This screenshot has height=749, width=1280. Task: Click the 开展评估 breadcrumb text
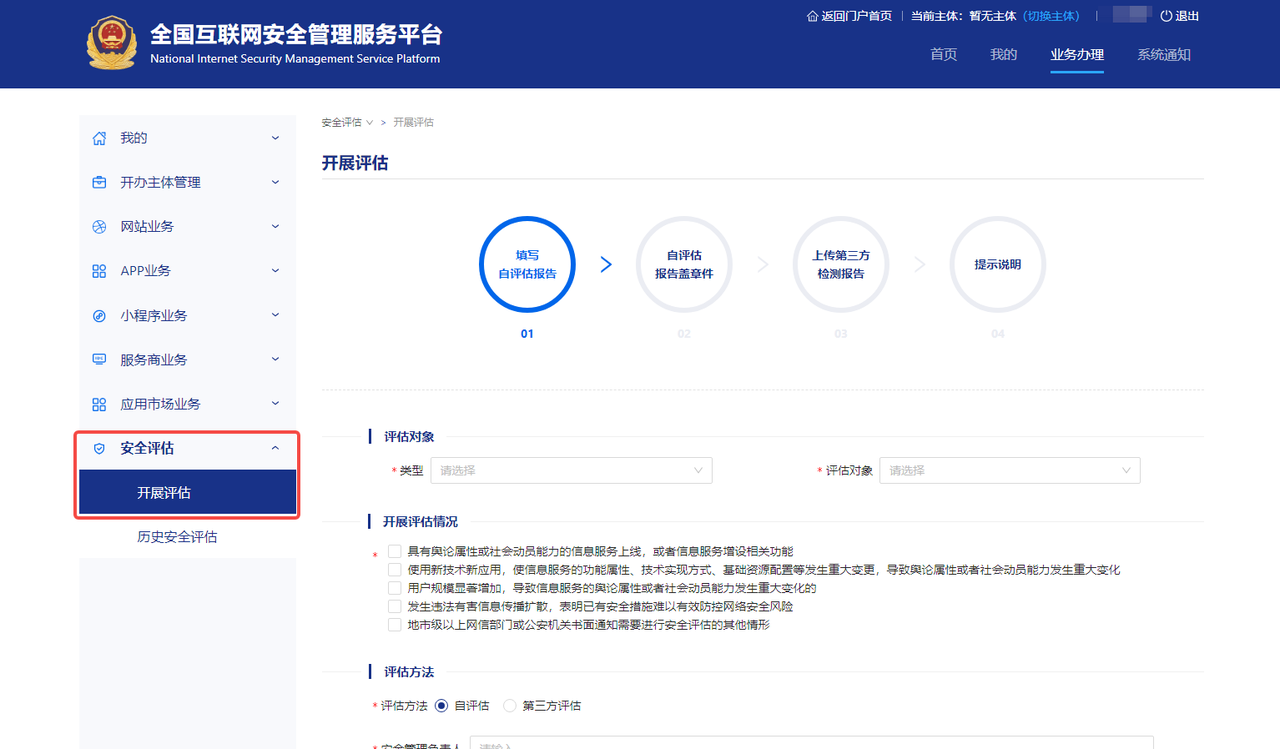coord(413,122)
